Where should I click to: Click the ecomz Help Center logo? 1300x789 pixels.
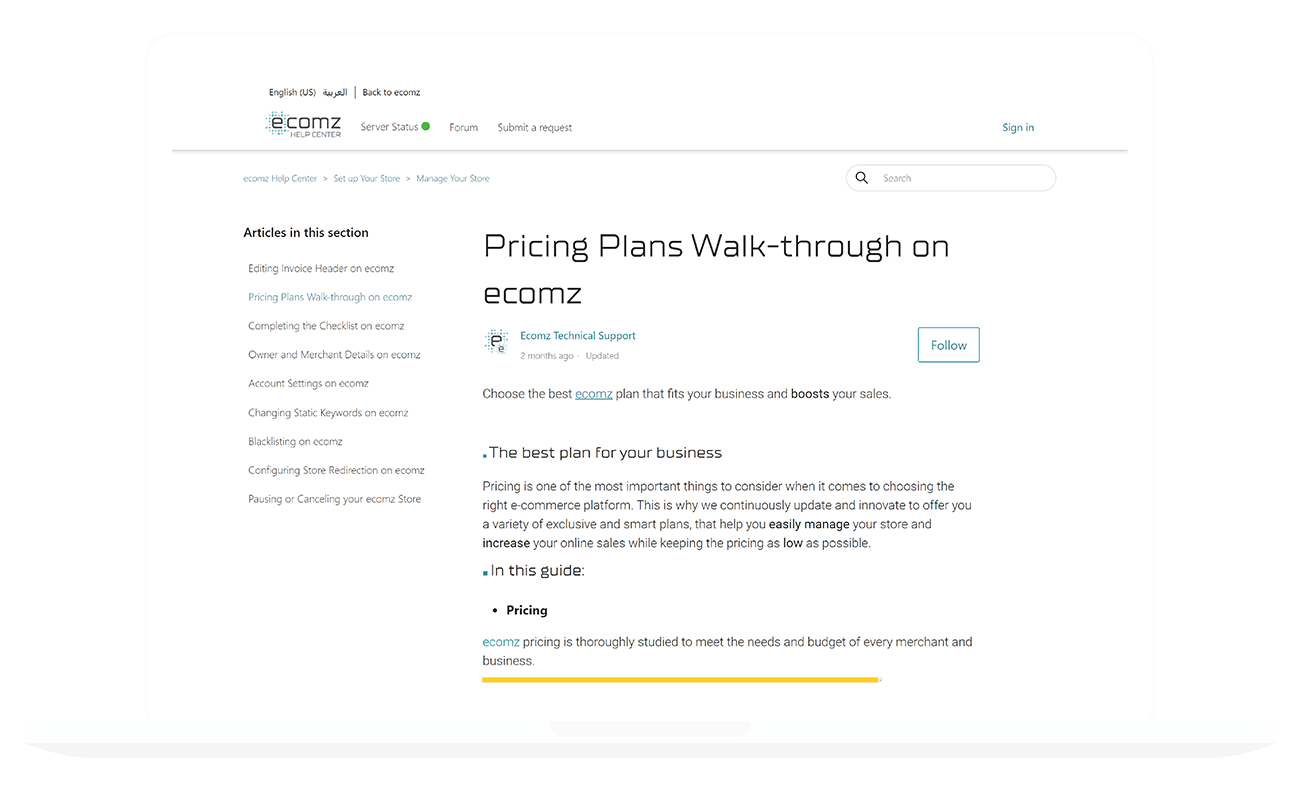pyautogui.click(x=304, y=125)
